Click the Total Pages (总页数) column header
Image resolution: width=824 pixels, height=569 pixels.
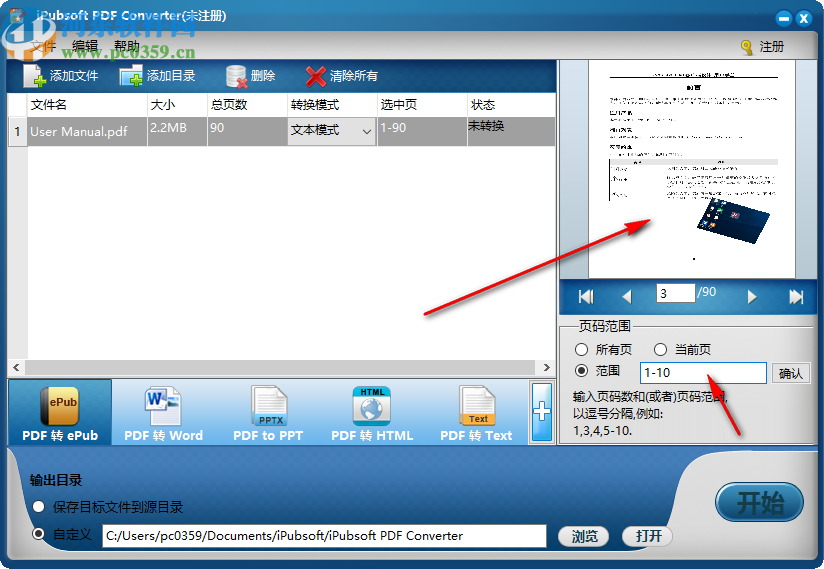248,105
